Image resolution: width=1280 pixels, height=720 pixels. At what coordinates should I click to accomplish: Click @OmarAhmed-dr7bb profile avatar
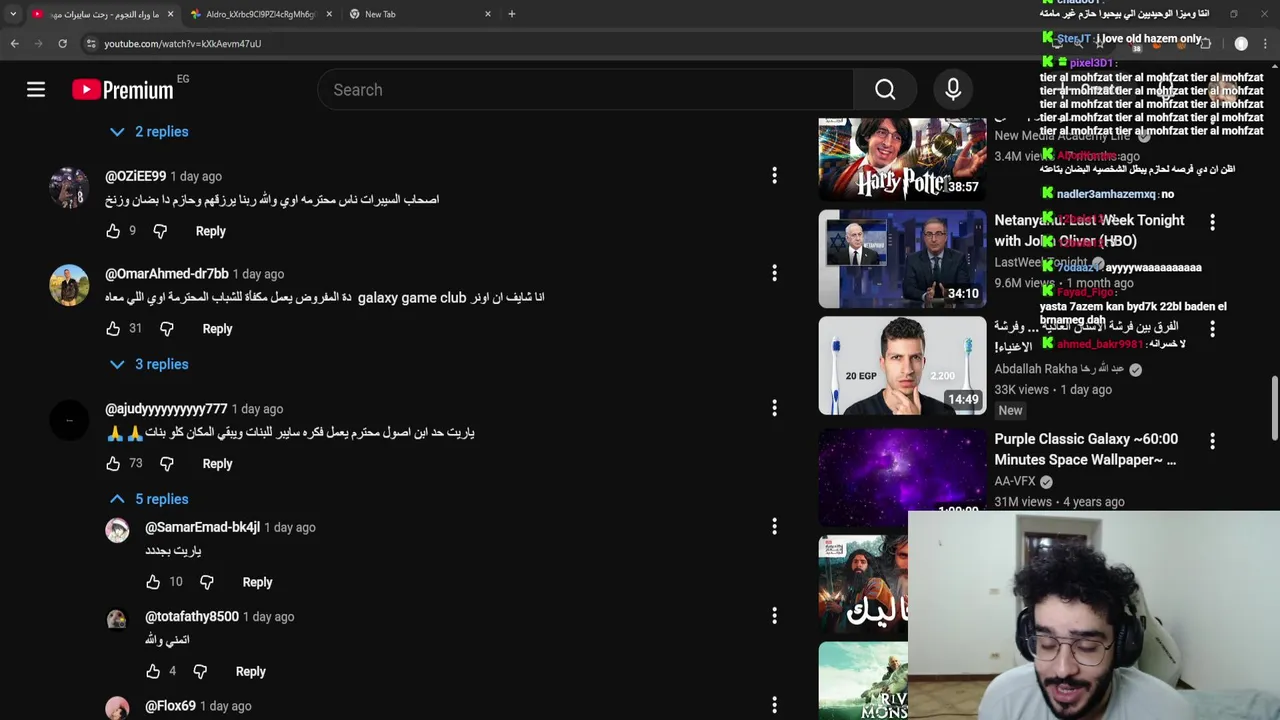pos(69,285)
